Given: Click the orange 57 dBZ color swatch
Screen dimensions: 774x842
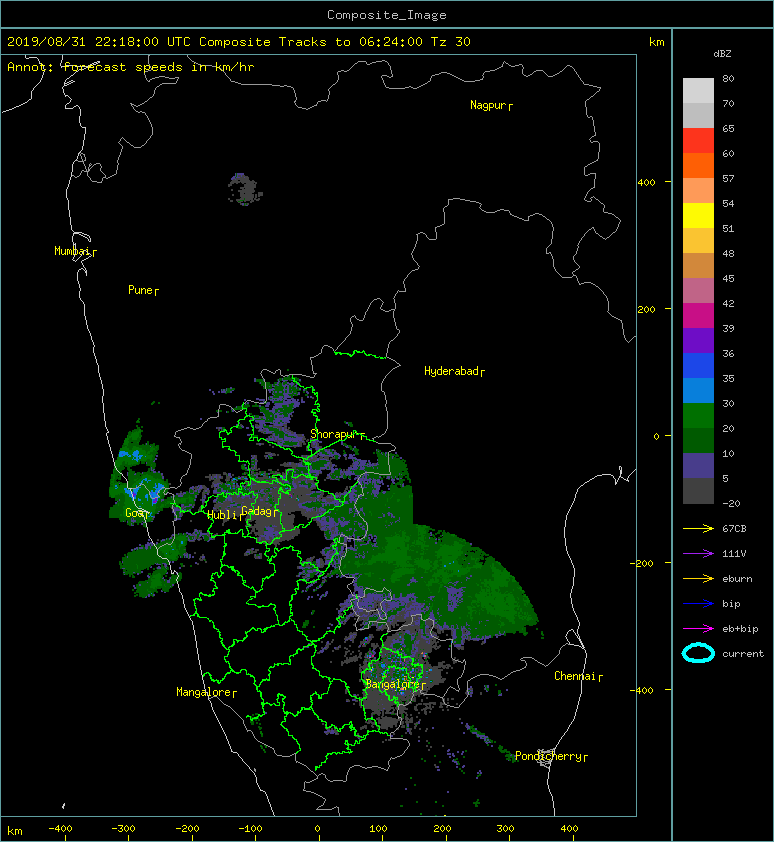Looking at the screenshot, I should coord(698,166).
